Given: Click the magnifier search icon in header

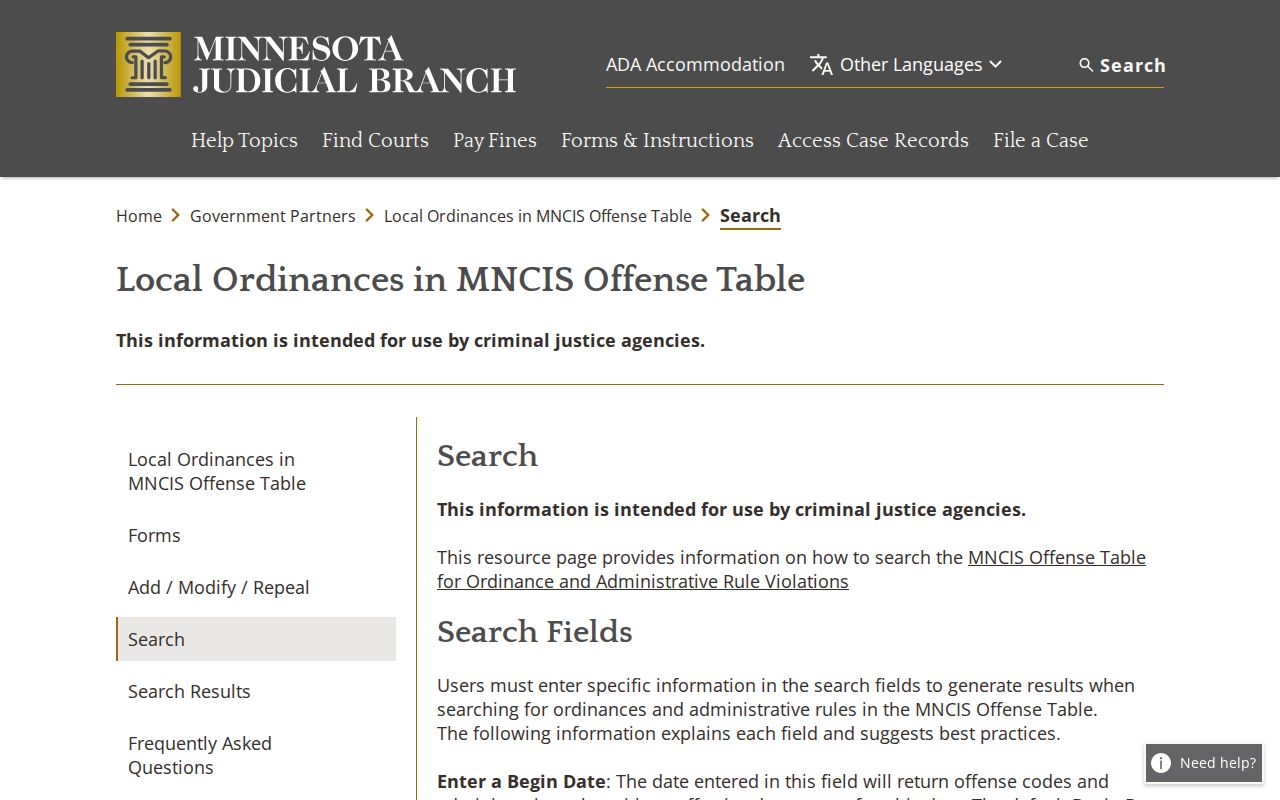Looking at the screenshot, I should click(1086, 65).
